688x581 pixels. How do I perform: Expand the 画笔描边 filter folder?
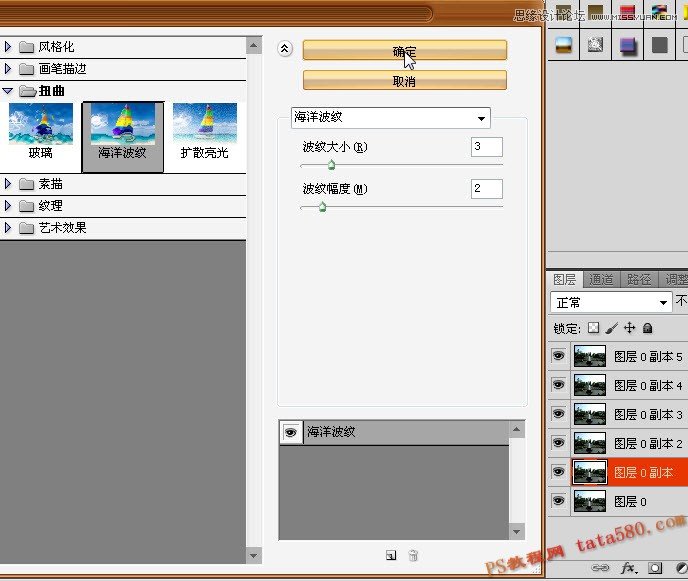click(x=7, y=68)
